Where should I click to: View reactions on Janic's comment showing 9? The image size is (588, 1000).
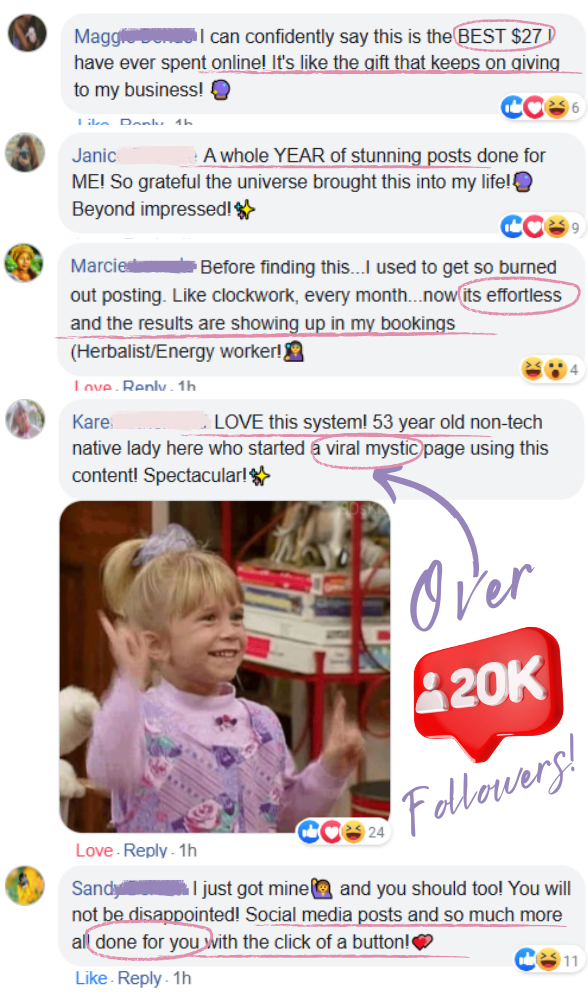coord(541,226)
